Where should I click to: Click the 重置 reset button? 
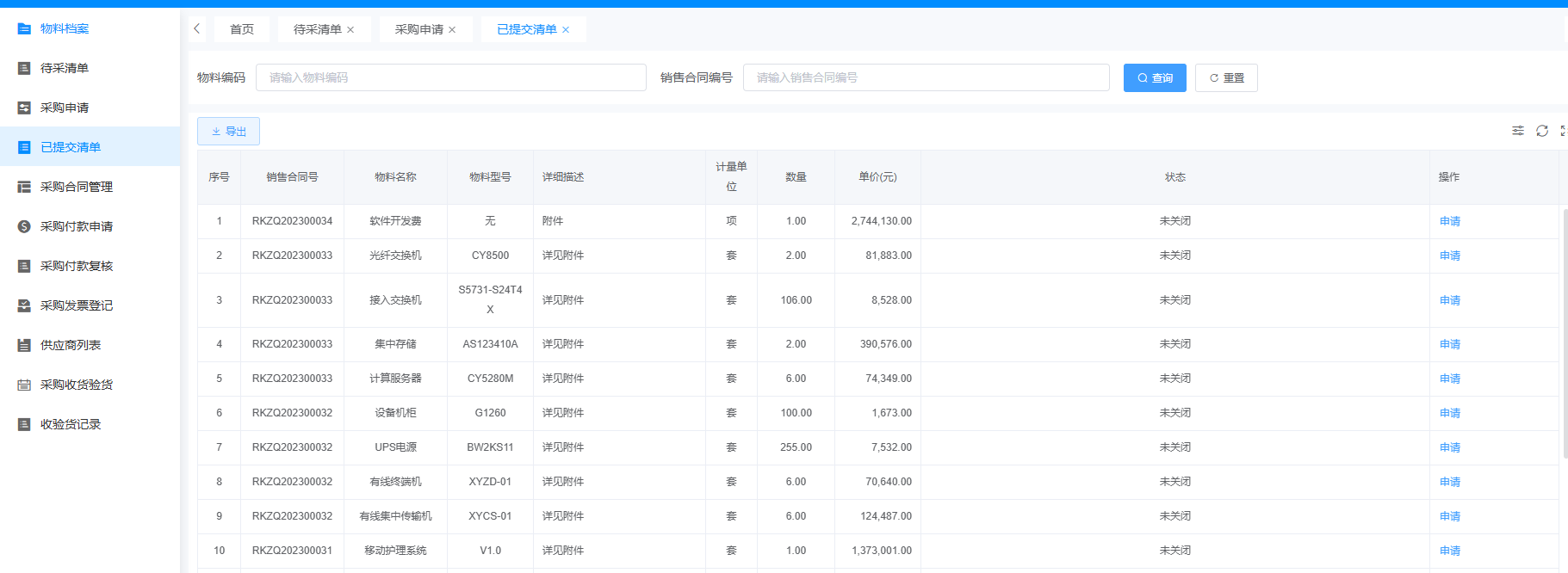(x=1226, y=77)
